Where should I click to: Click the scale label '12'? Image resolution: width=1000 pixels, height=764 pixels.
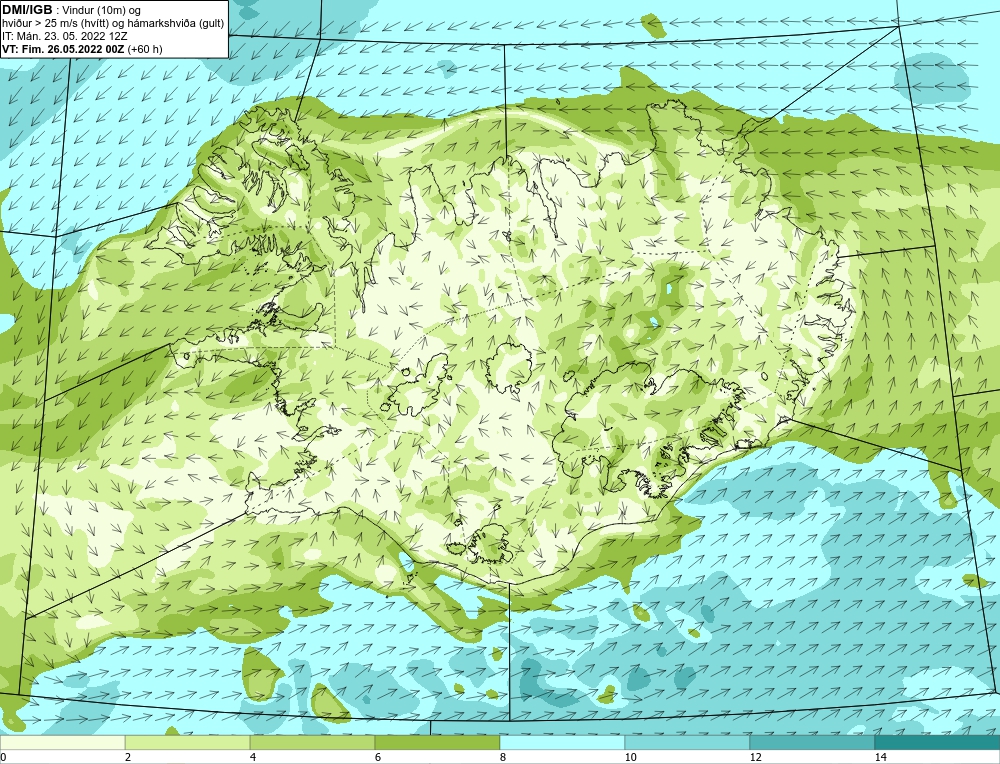click(x=756, y=757)
